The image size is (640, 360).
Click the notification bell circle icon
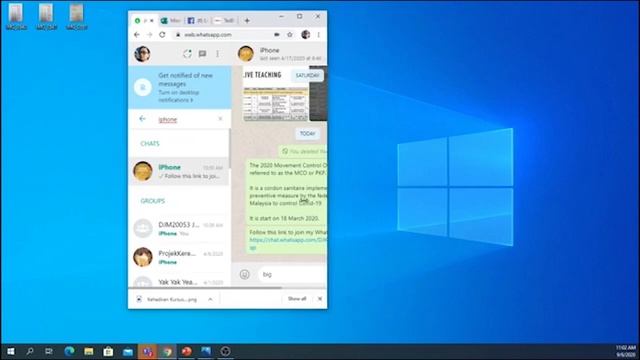[x=143, y=87]
